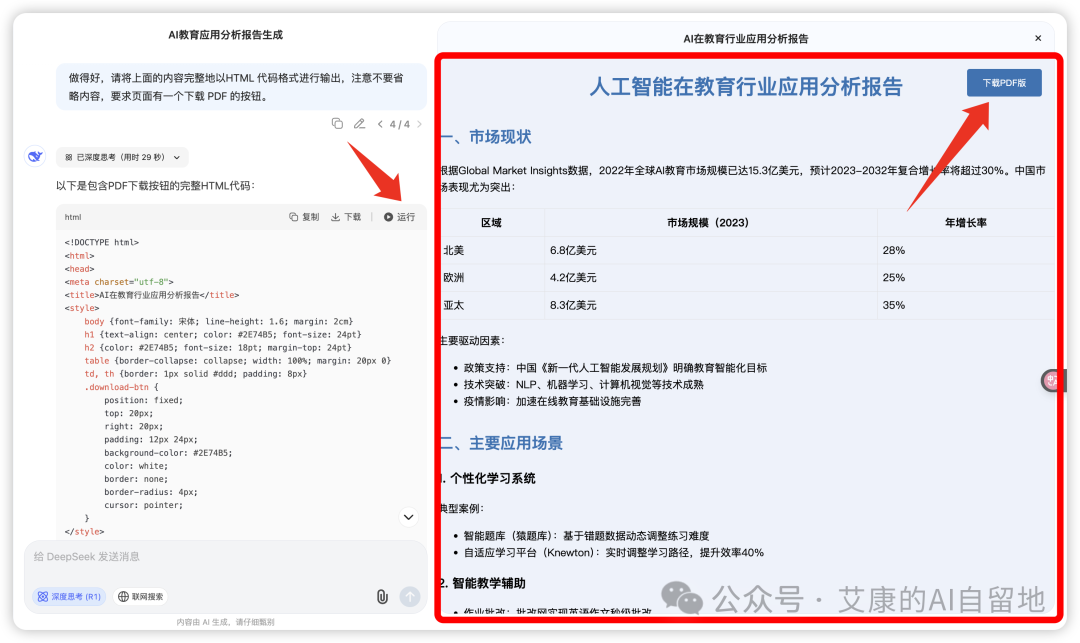Click the 一、市场现状 heading
The height and width of the screenshot is (643, 1080).
pyautogui.click(x=486, y=137)
